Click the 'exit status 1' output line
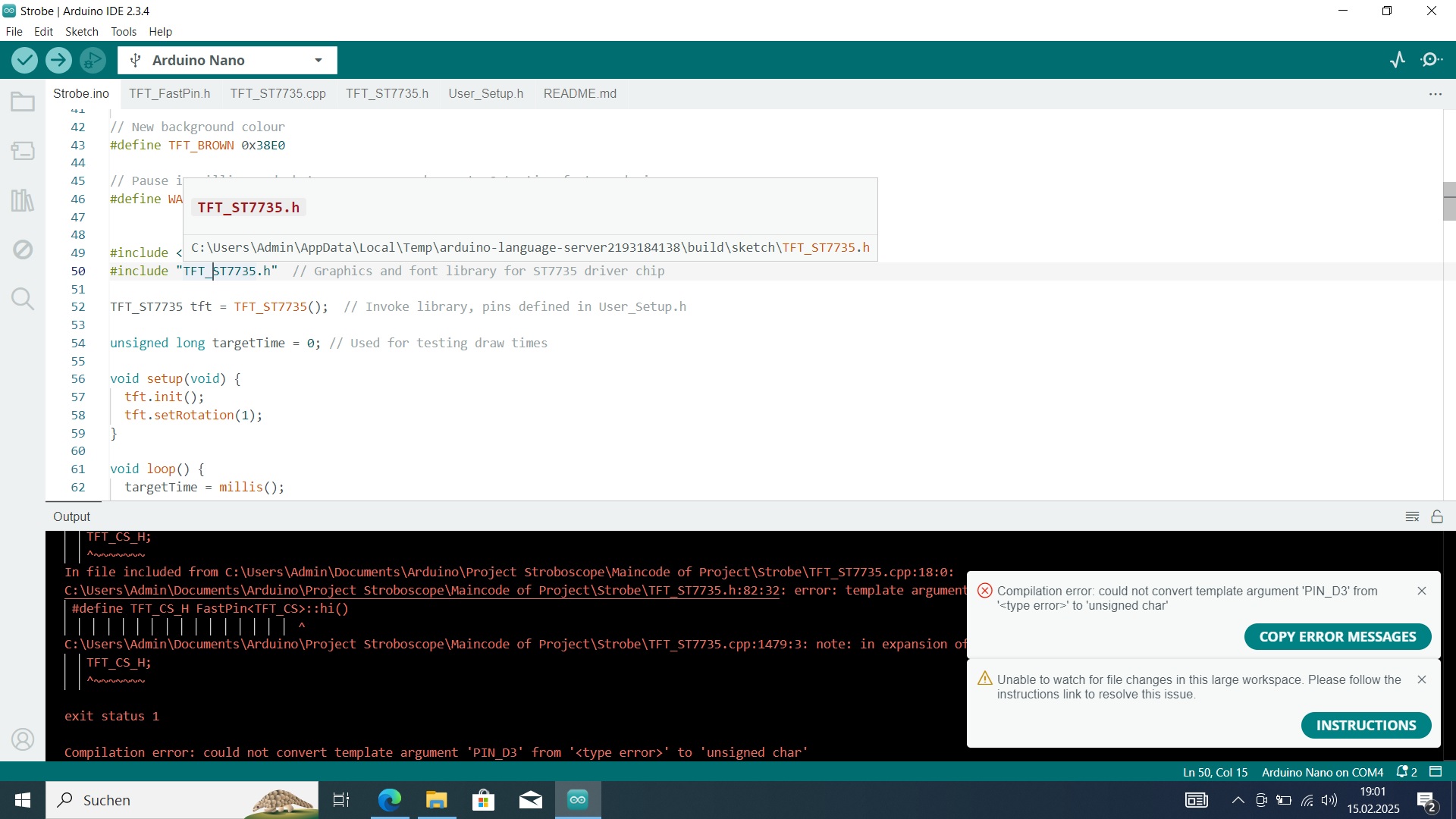 tap(111, 717)
